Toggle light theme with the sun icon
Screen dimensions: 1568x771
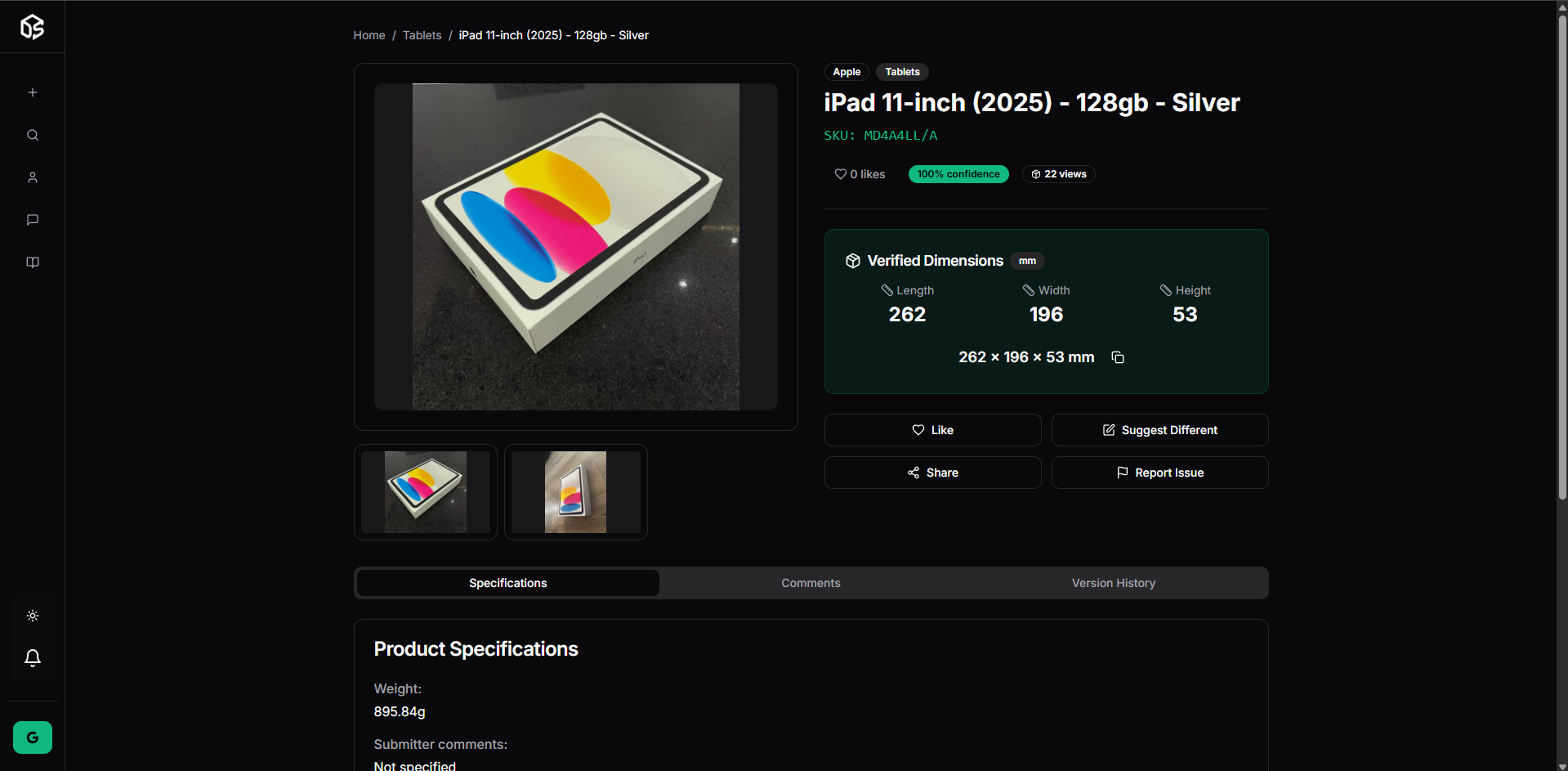[33, 616]
